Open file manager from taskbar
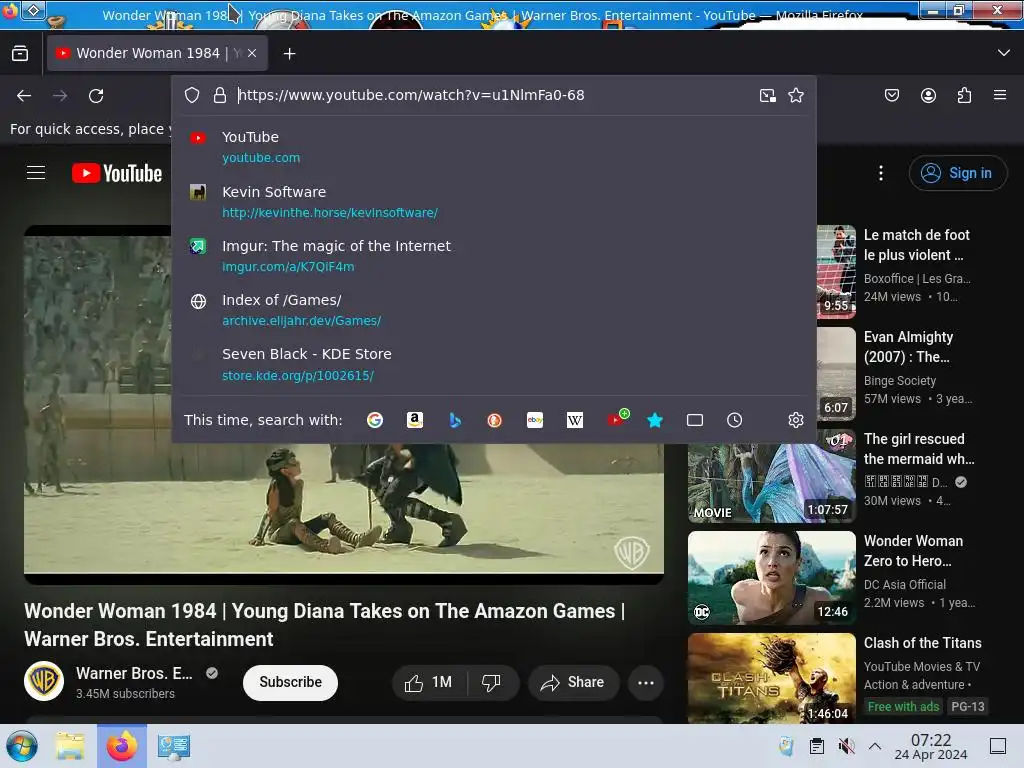This screenshot has width=1024, height=768. click(x=69, y=746)
